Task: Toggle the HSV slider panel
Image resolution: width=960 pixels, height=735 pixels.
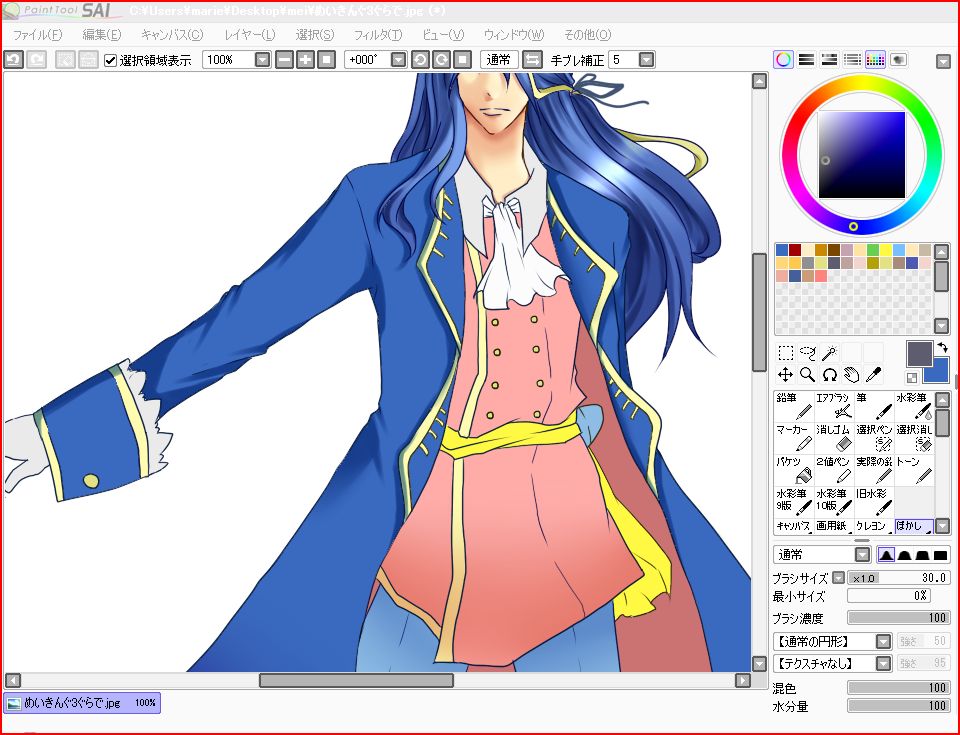Action: click(x=830, y=59)
